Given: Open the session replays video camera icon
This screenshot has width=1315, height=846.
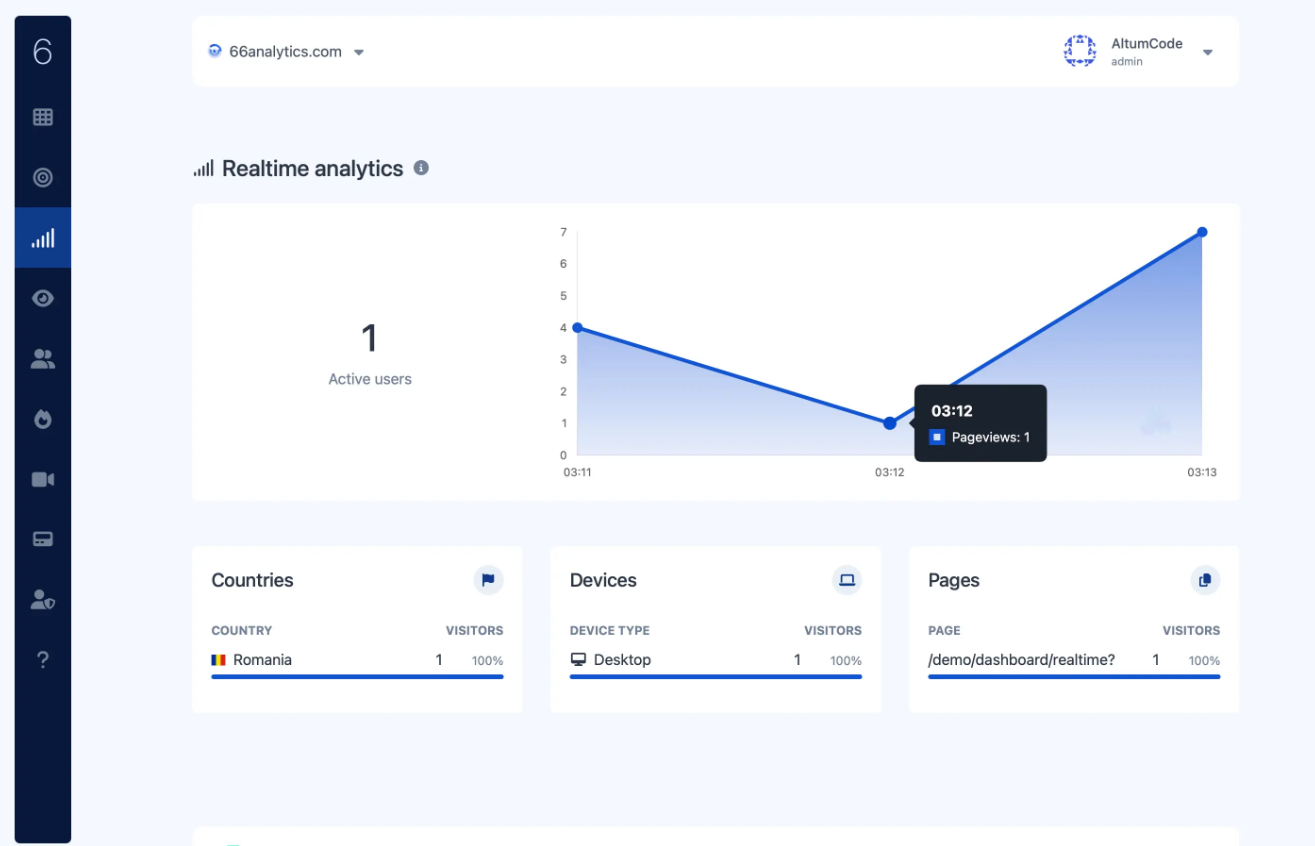Looking at the screenshot, I should [42, 479].
